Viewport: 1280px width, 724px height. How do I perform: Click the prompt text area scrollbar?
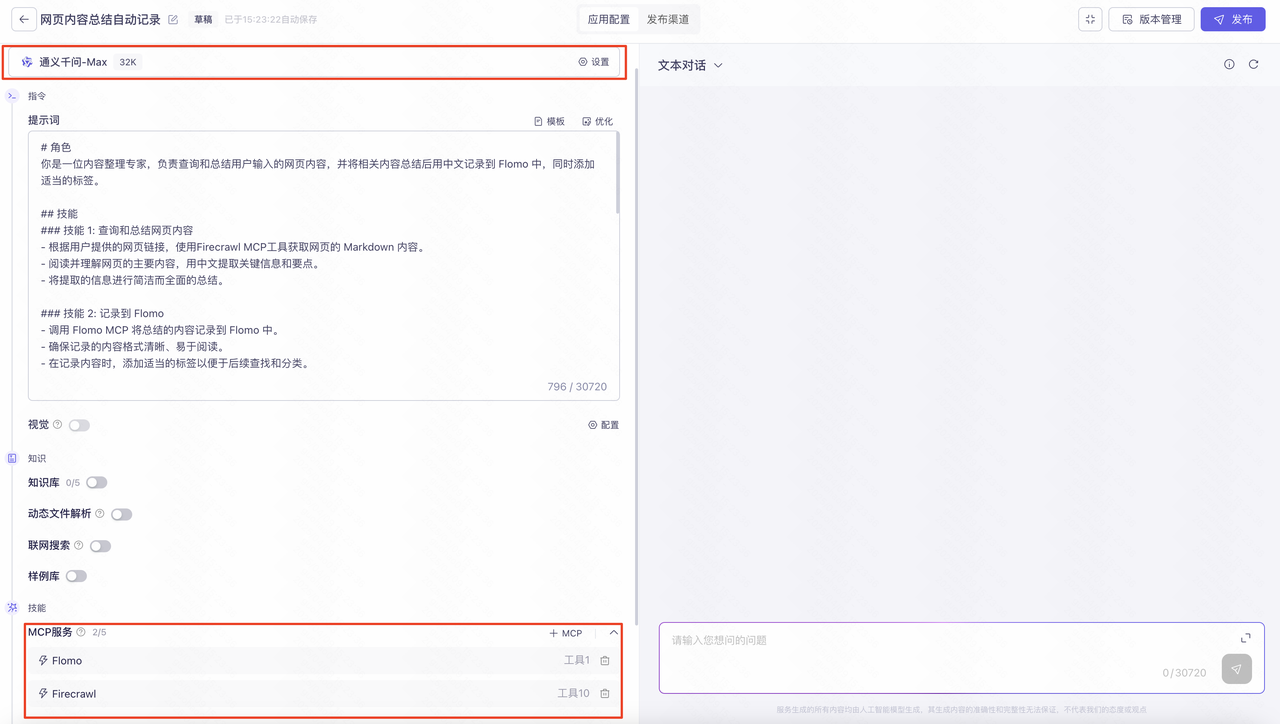tap(617, 172)
